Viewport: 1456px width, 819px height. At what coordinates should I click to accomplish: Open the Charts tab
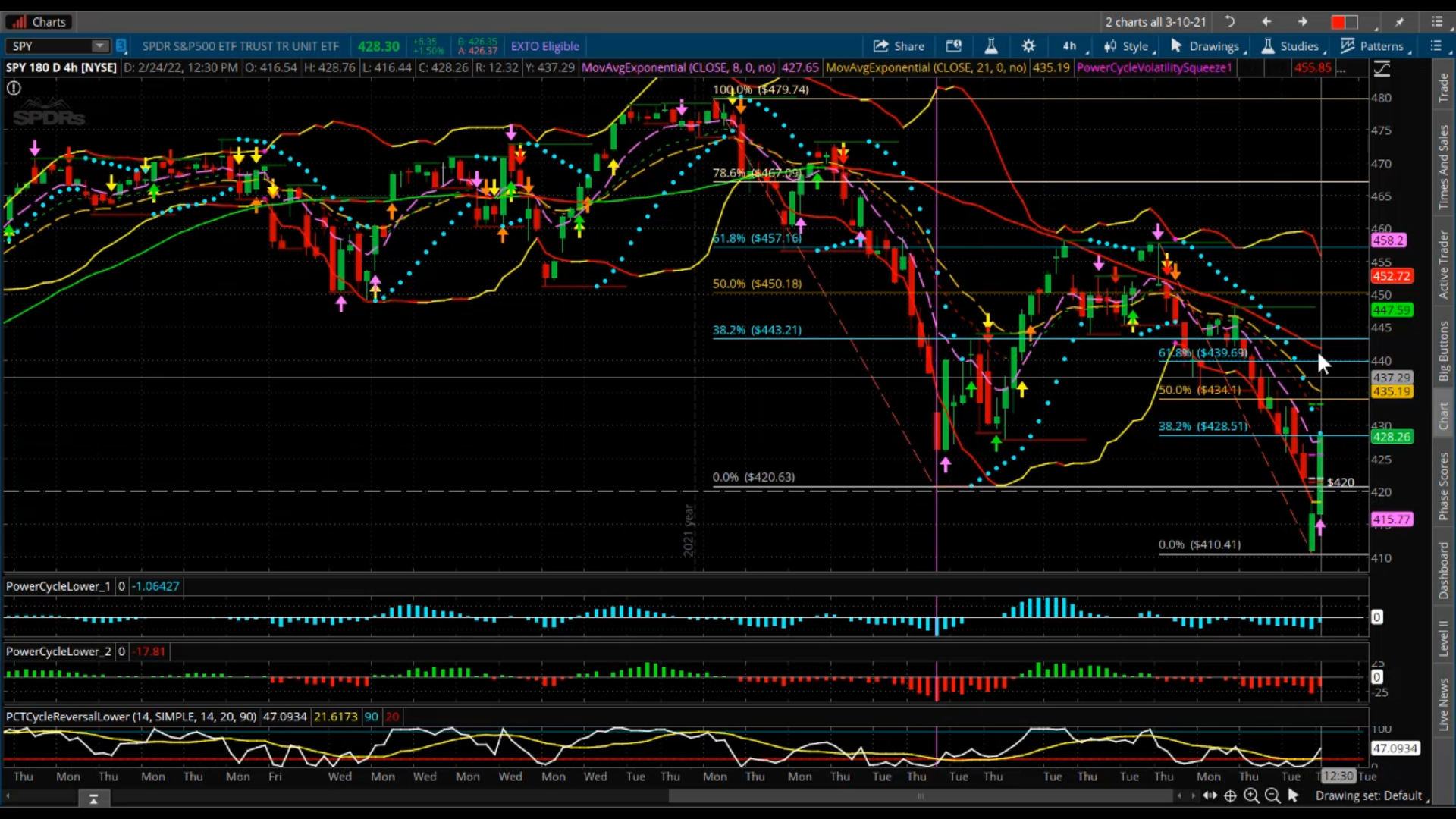pos(40,22)
